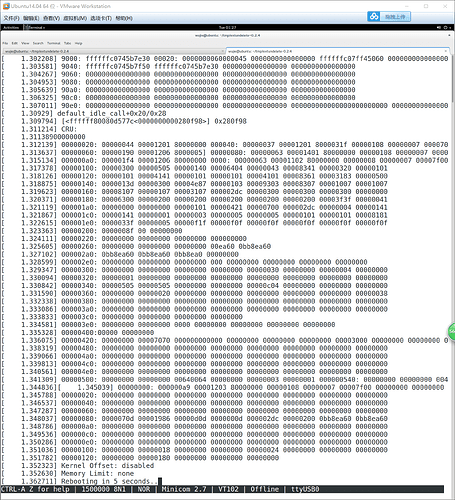This screenshot has height=500, width=455.
Task: Click the Activities button
Action: click(11, 27)
